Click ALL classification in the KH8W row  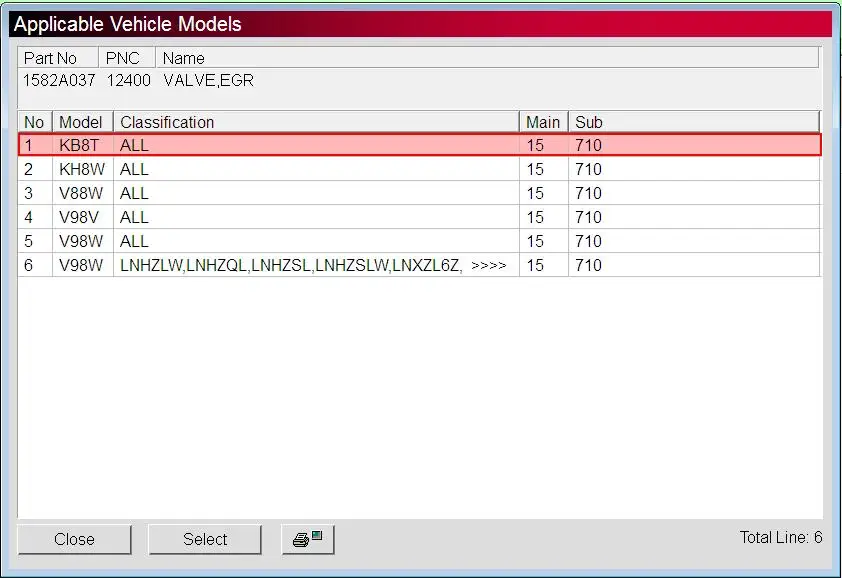tap(134, 169)
